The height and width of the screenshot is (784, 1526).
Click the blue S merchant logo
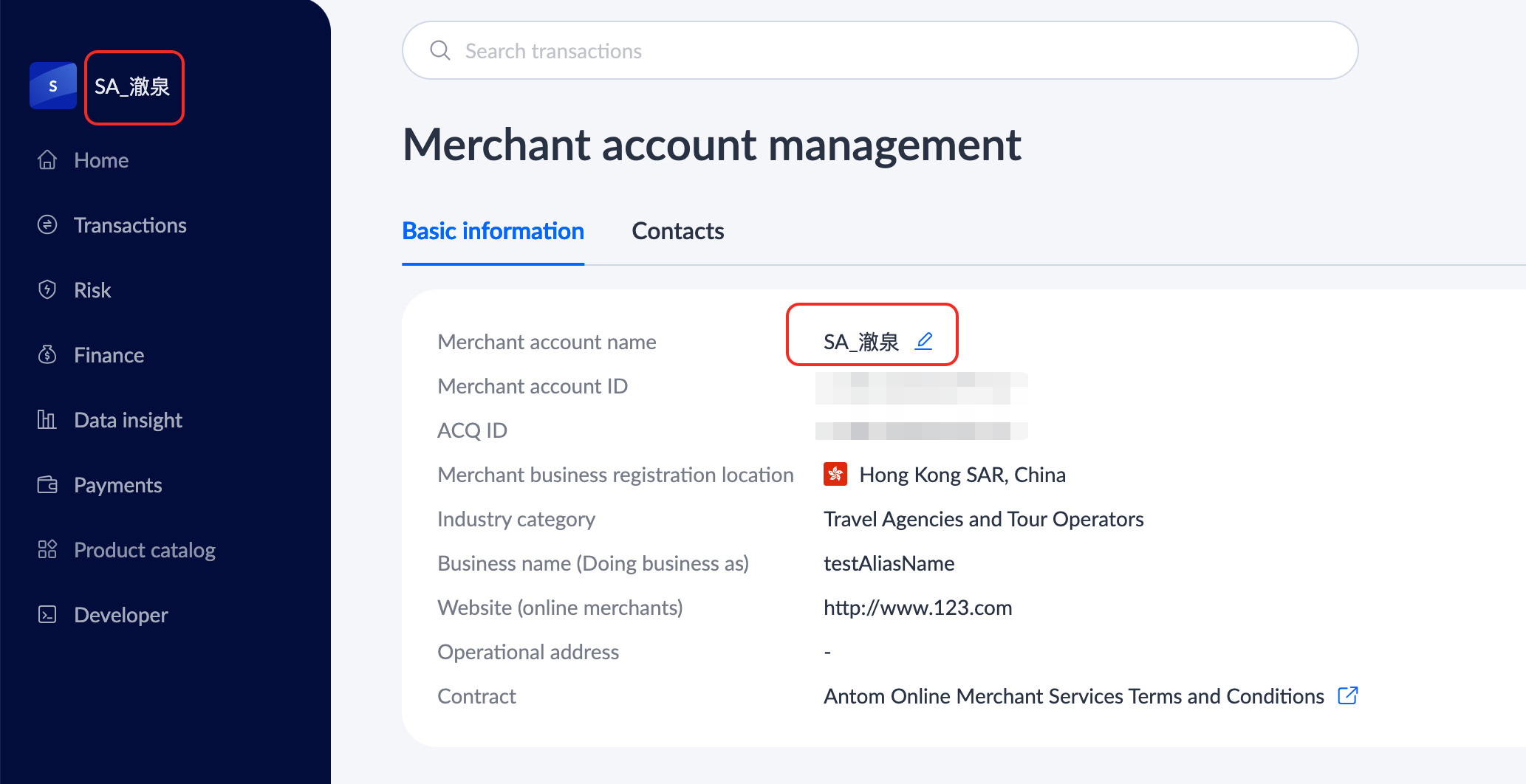pyautogui.click(x=52, y=86)
